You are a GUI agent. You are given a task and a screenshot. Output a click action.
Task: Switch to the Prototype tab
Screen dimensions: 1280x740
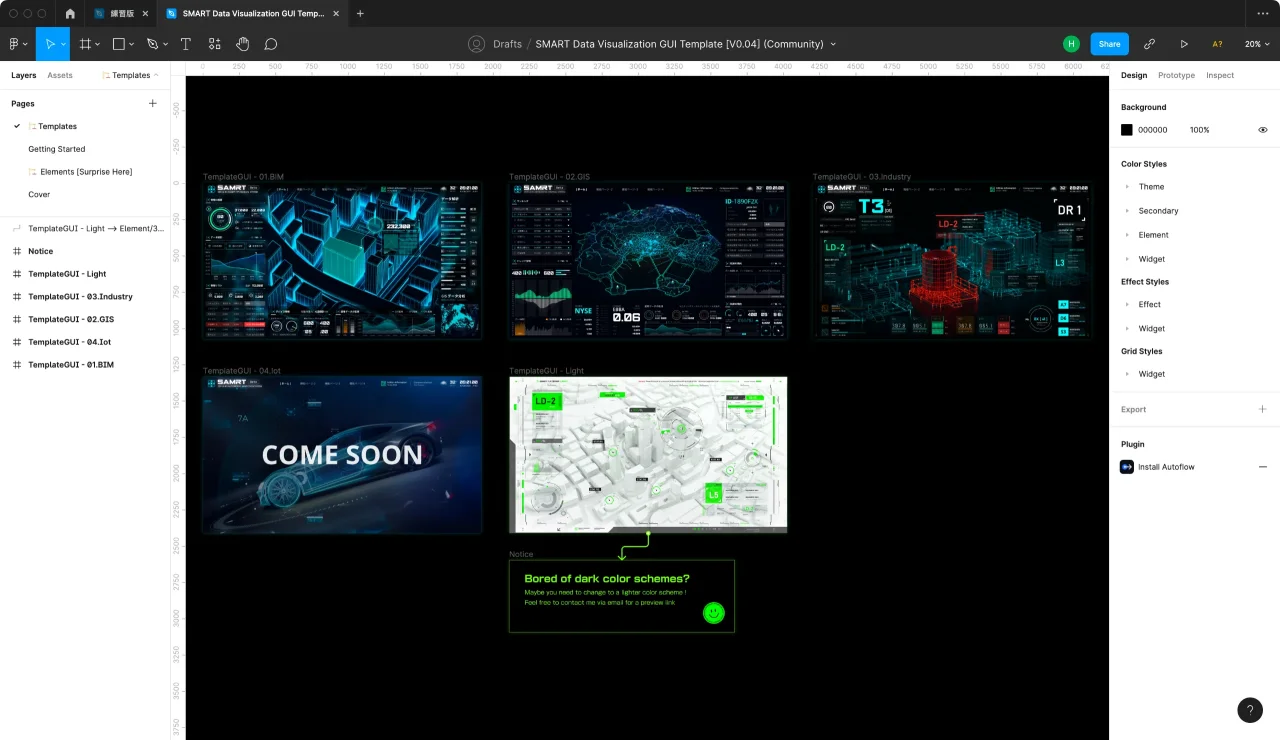click(1176, 75)
